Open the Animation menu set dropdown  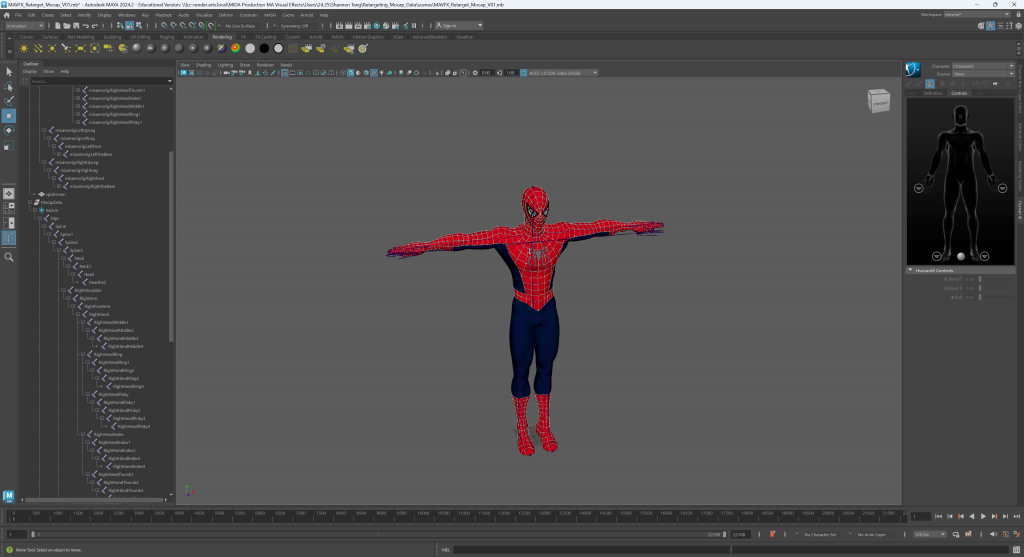pos(24,26)
